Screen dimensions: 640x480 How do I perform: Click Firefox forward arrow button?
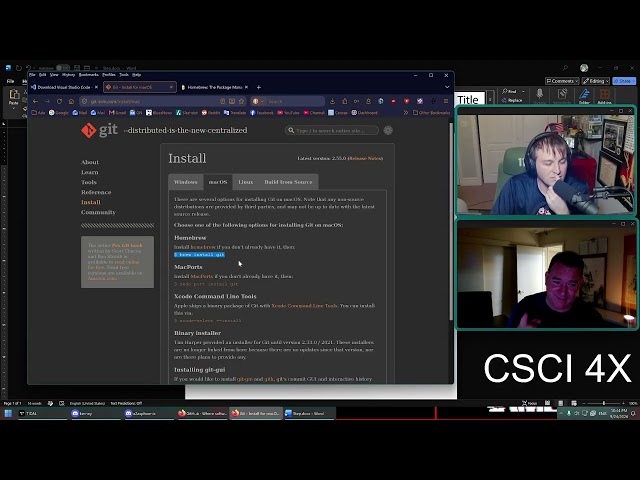47,101
